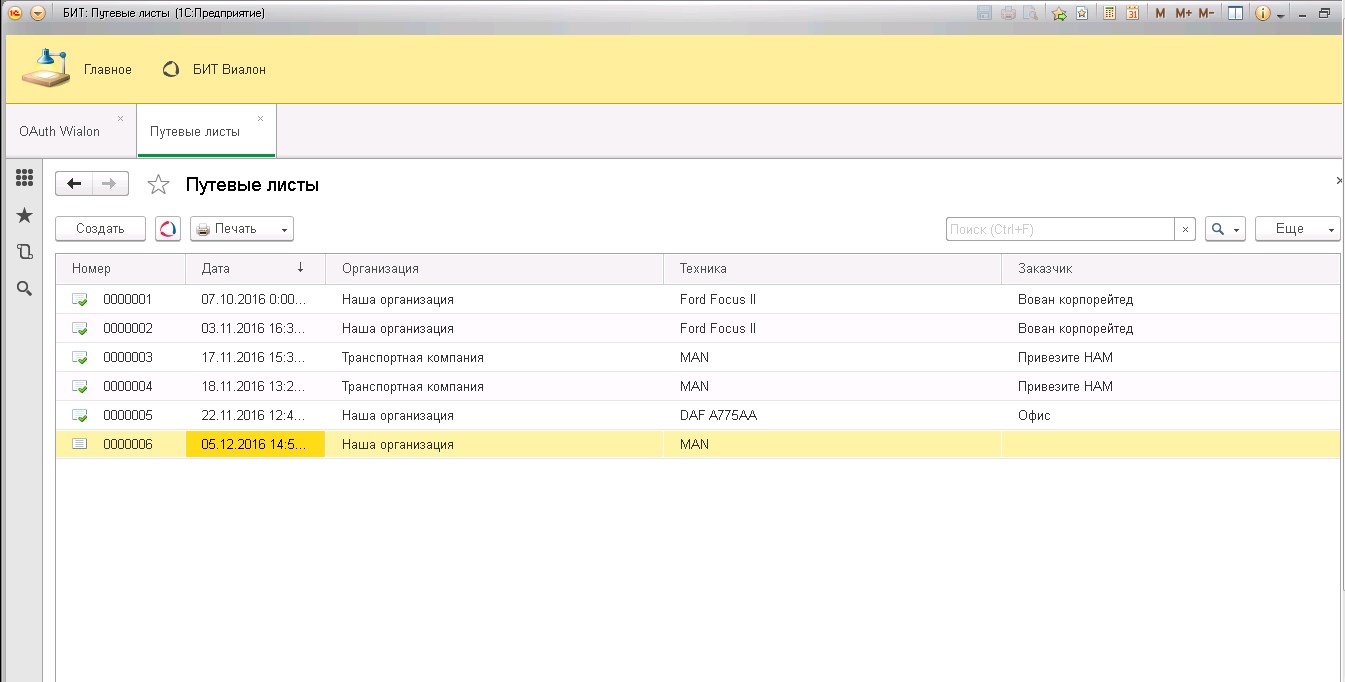1345x682 pixels.
Task: Go back with the left arrow button
Action: [x=74, y=184]
